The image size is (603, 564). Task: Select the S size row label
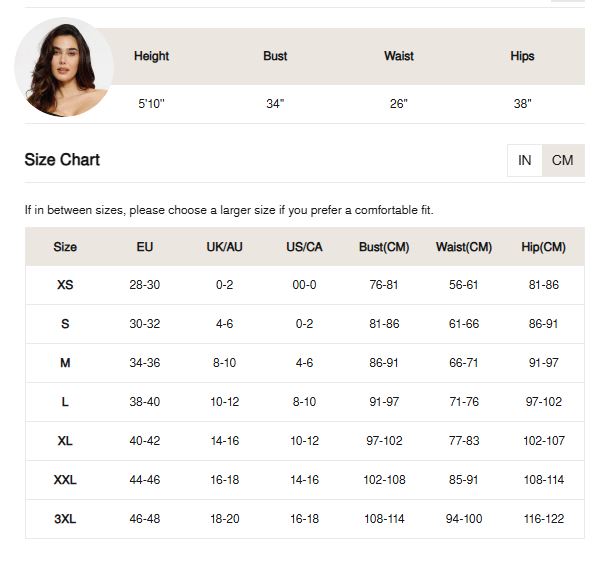[65, 324]
